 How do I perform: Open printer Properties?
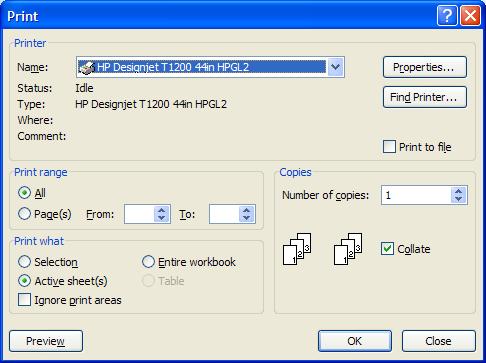(425, 67)
